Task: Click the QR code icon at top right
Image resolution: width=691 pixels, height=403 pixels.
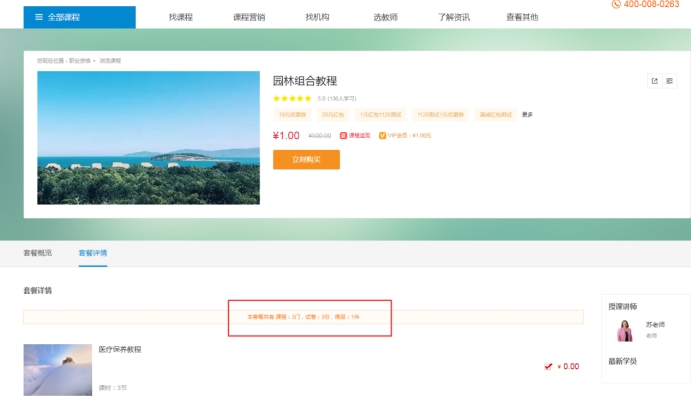Action: [x=669, y=81]
